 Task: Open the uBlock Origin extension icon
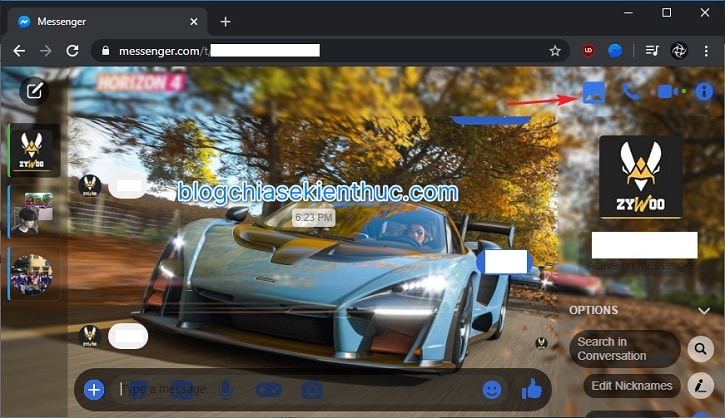[588, 51]
